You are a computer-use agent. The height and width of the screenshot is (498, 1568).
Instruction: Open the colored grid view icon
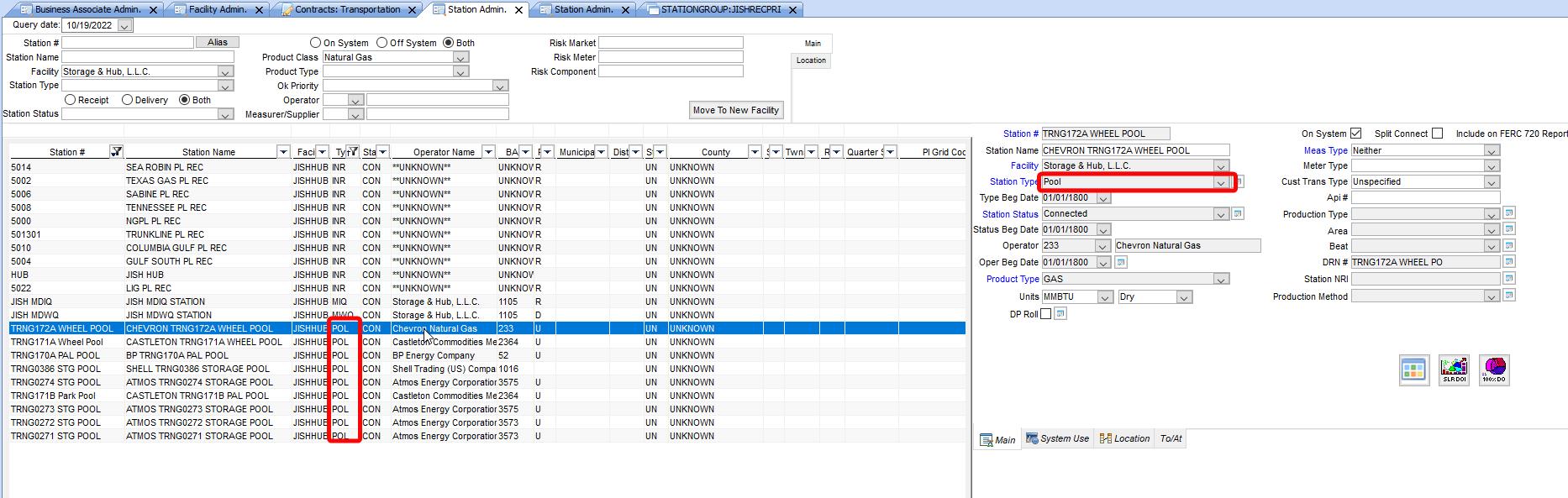(x=1414, y=370)
